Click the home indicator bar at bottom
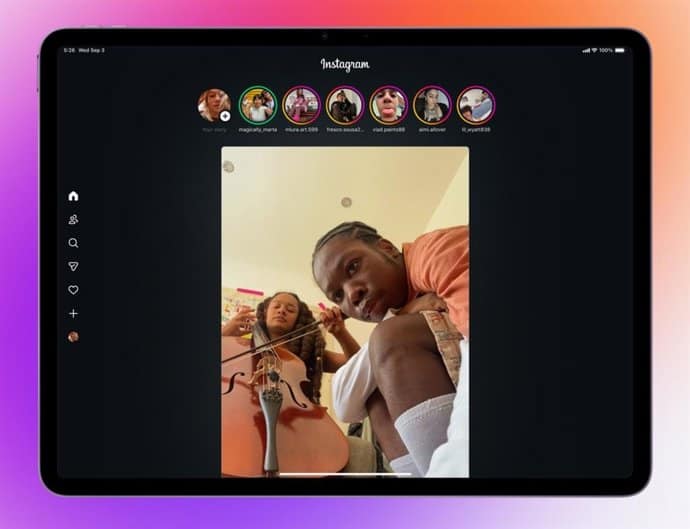Screen dimensions: 690x529 coord(345,474)
